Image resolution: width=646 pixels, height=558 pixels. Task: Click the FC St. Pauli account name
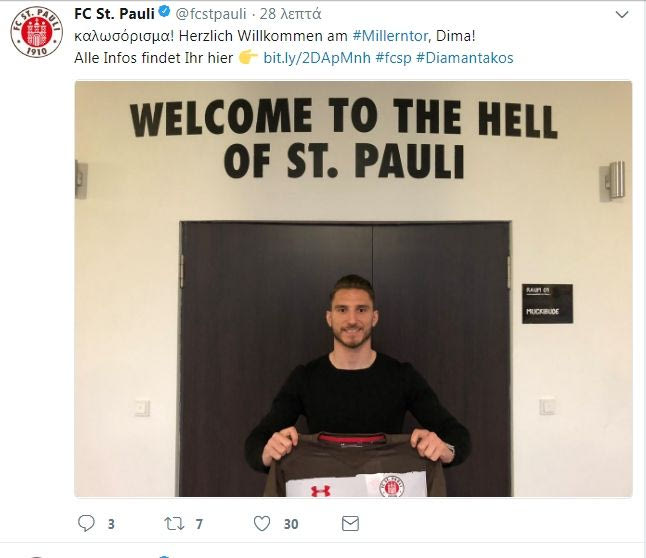[114, 14]
